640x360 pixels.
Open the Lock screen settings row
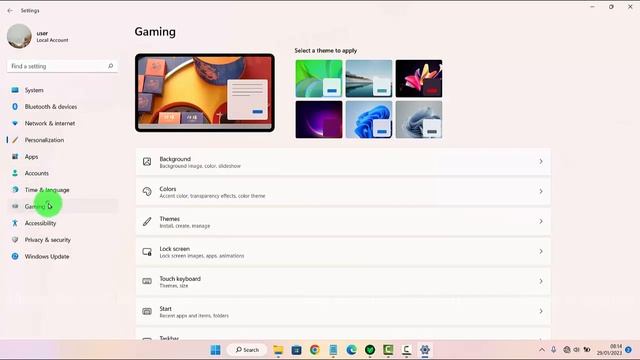pyautogui.click(x=343, y=252)
